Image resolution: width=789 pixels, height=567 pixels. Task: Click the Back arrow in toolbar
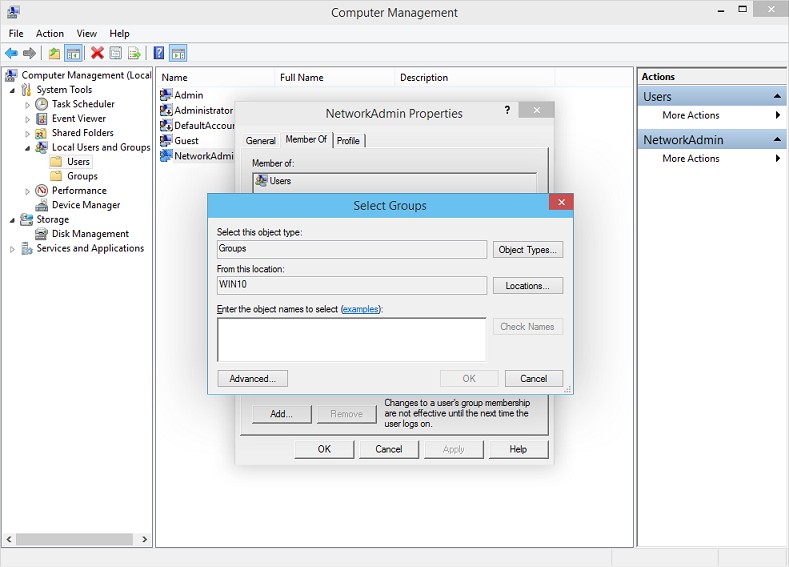11,53
